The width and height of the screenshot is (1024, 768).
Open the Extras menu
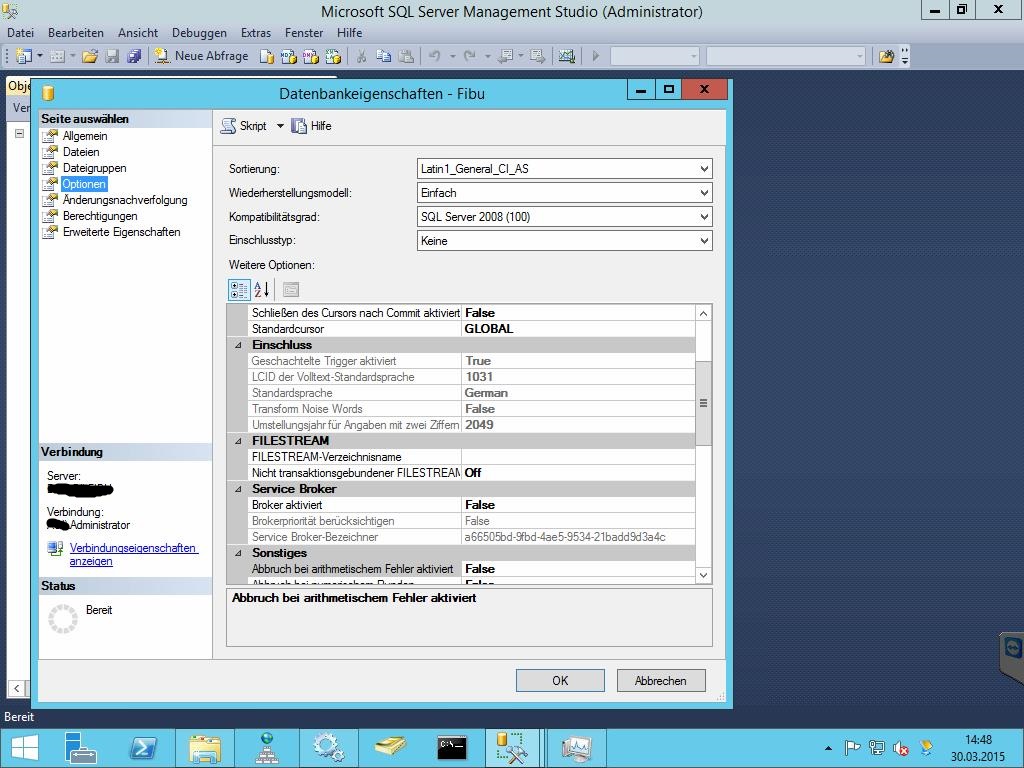tap(256, 33)
